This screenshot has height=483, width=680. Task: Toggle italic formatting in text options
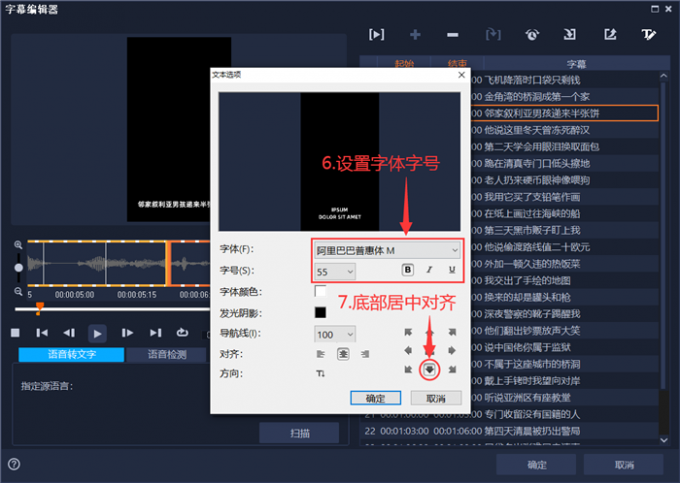pyautogui.click(x=429, y=270)
